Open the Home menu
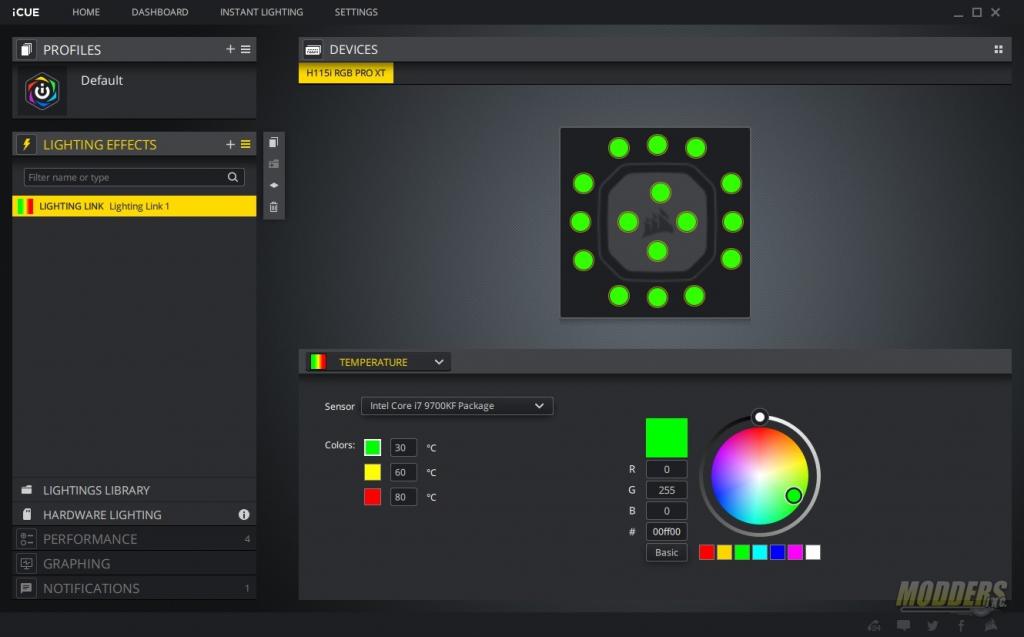Viewport: 1024px width, 637px height. click(x=86, y=12)
